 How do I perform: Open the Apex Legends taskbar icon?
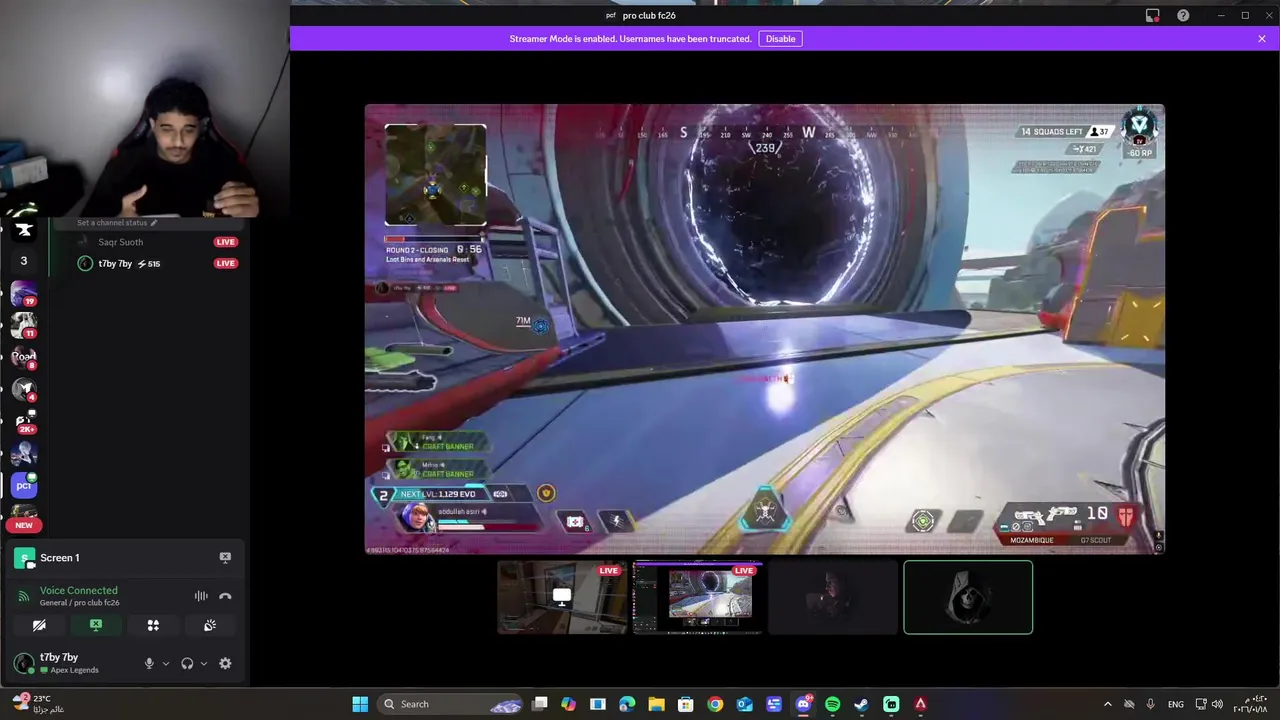(921, 704)
